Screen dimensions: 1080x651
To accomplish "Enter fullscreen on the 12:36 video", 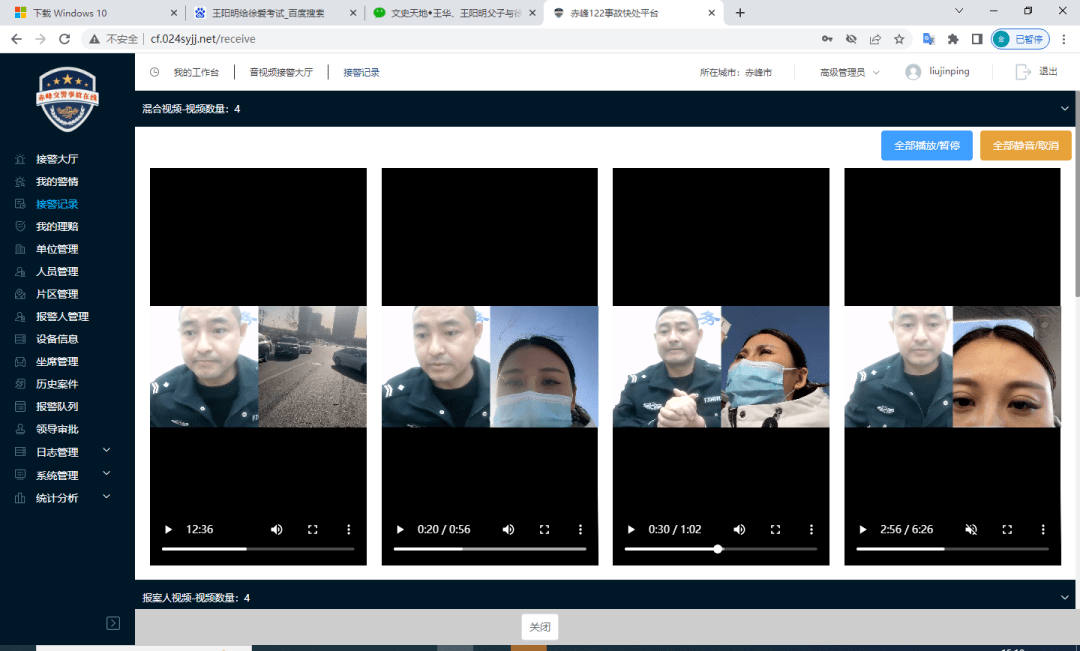I will tap(313, 530).
